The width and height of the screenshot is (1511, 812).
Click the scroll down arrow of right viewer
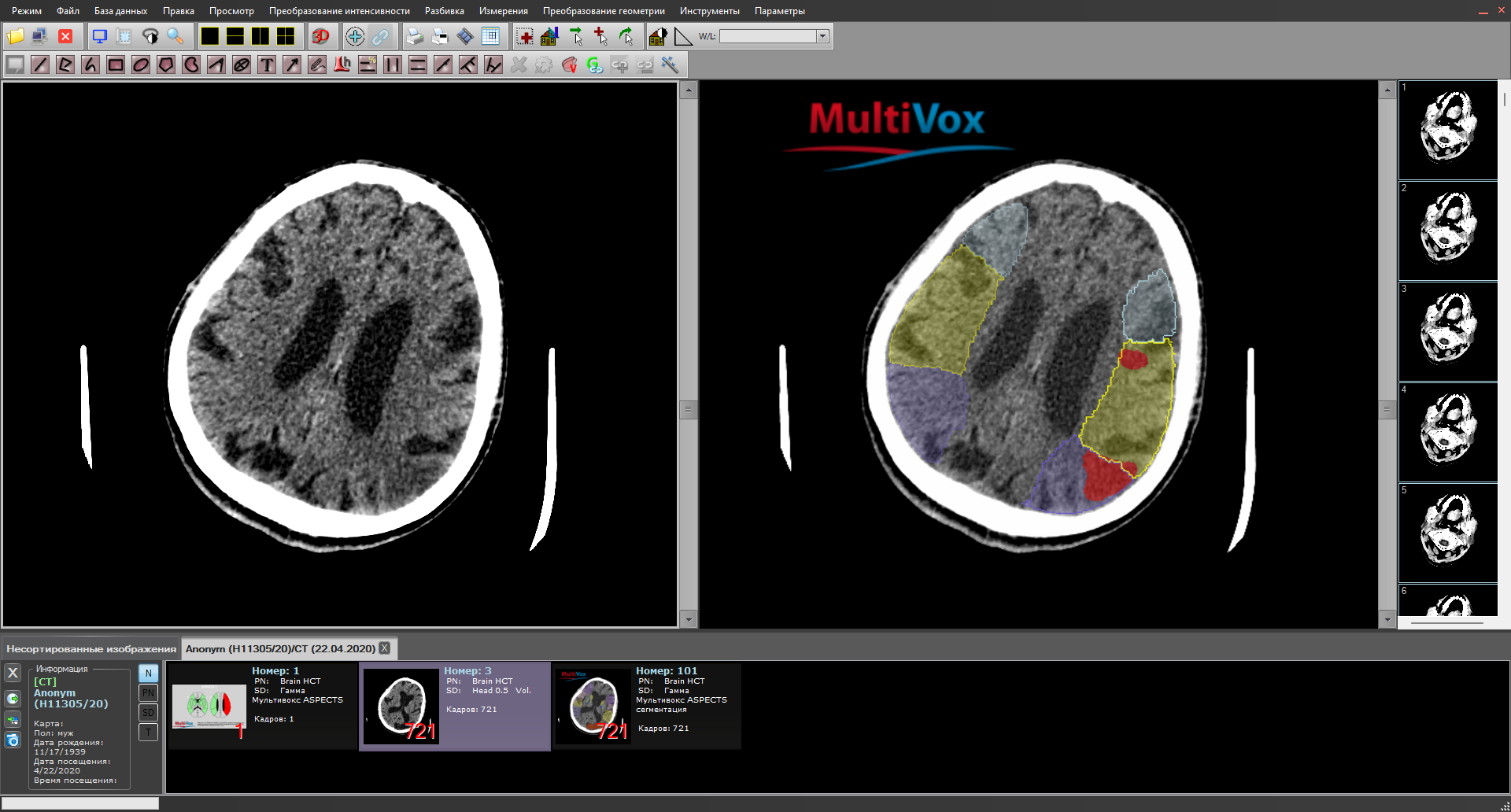pyautogui.click(x=1387, y=620)
